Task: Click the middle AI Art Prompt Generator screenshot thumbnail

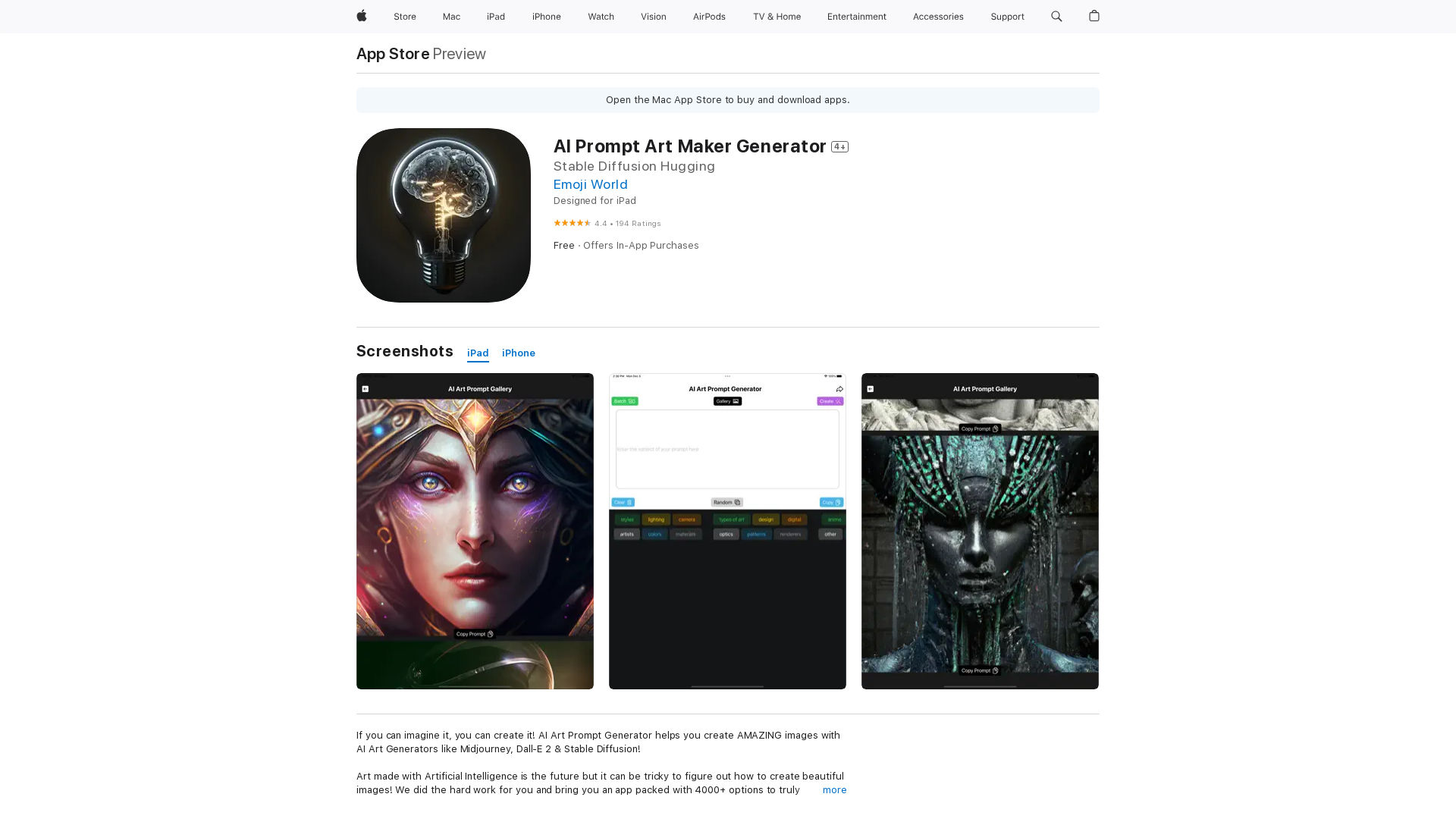Action: 727,530
